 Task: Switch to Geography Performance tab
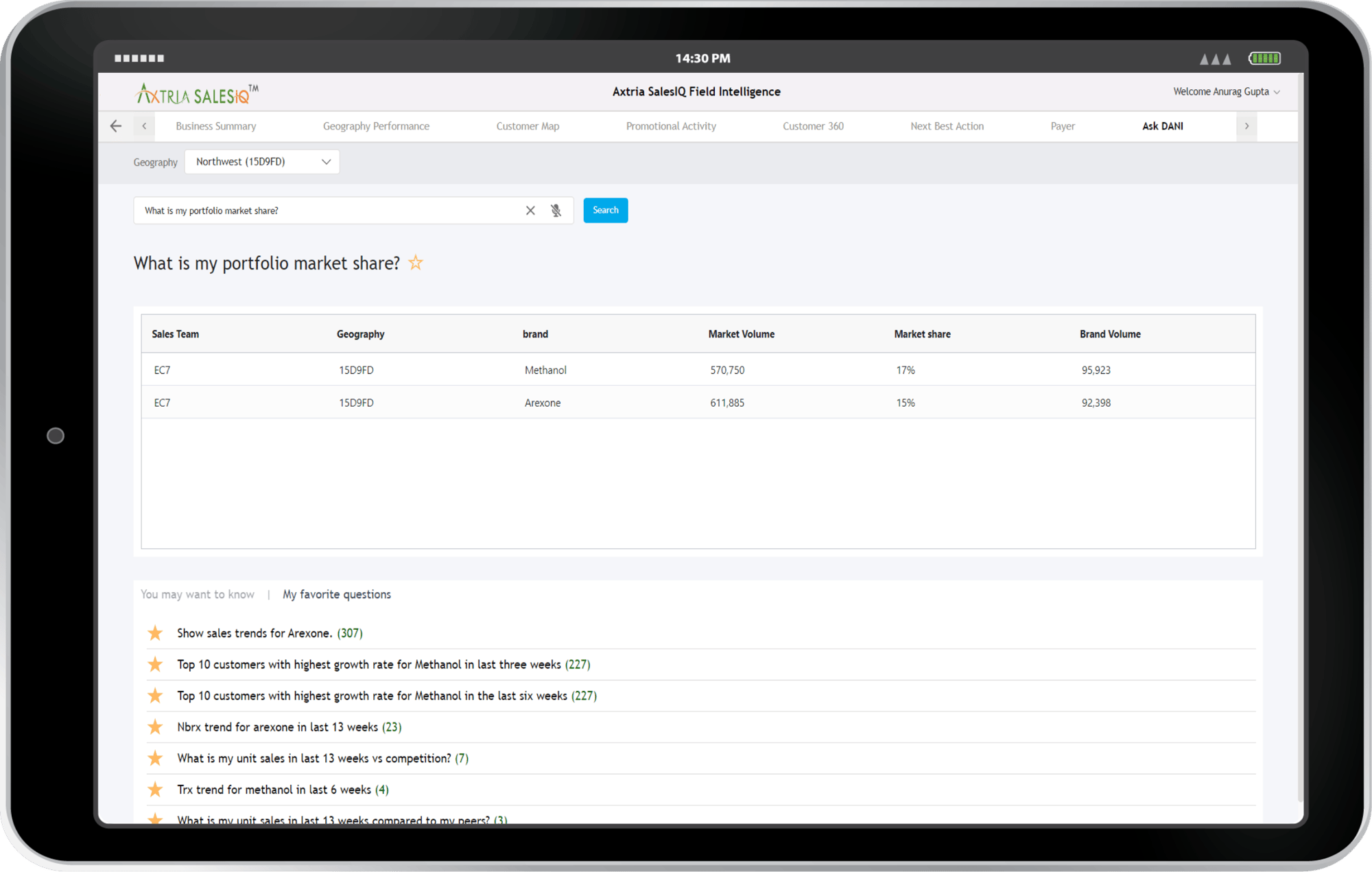pyautogui.click(x=376, y=126)
